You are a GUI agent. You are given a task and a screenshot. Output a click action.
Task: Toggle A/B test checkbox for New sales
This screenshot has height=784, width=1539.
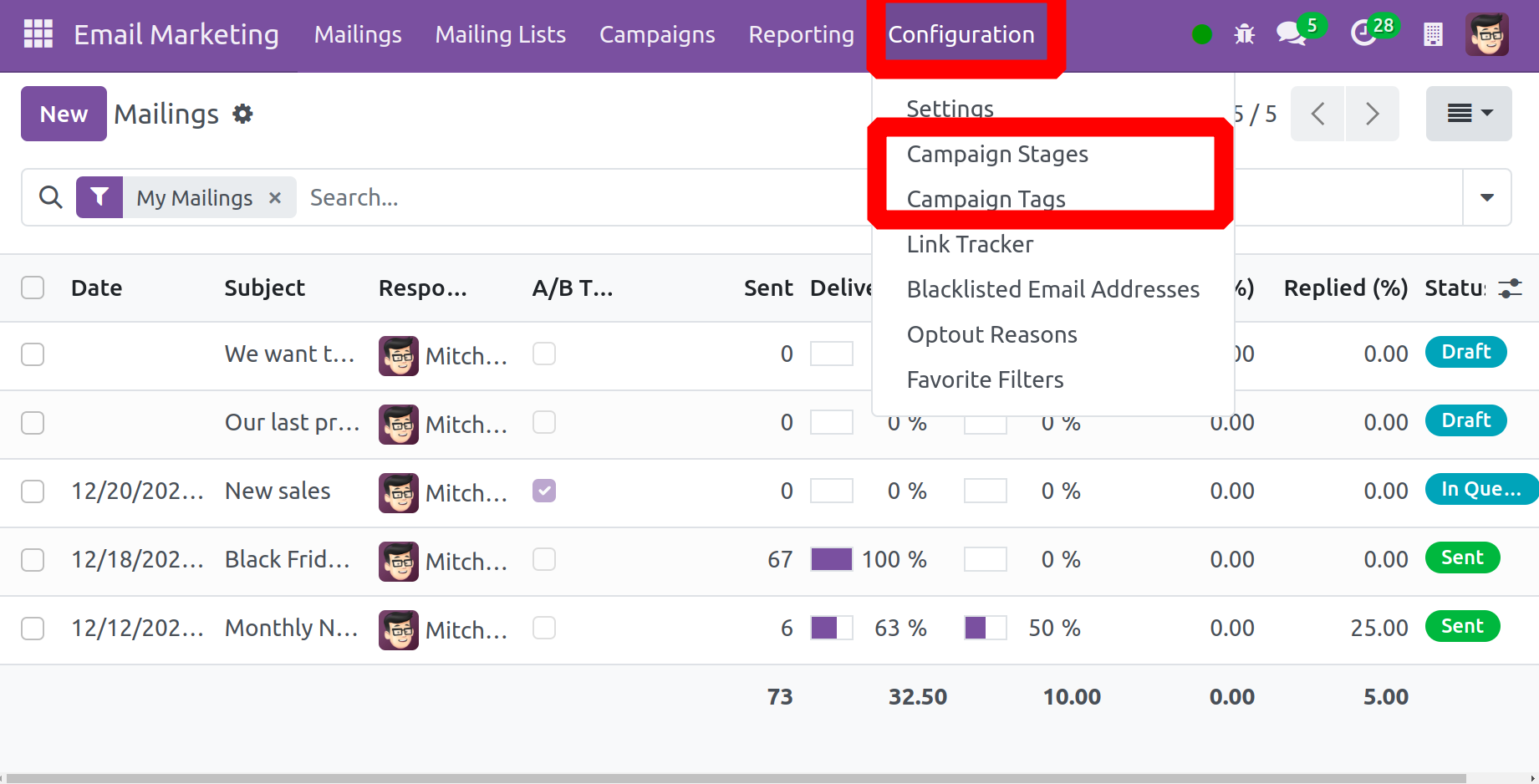click(544, 491)
